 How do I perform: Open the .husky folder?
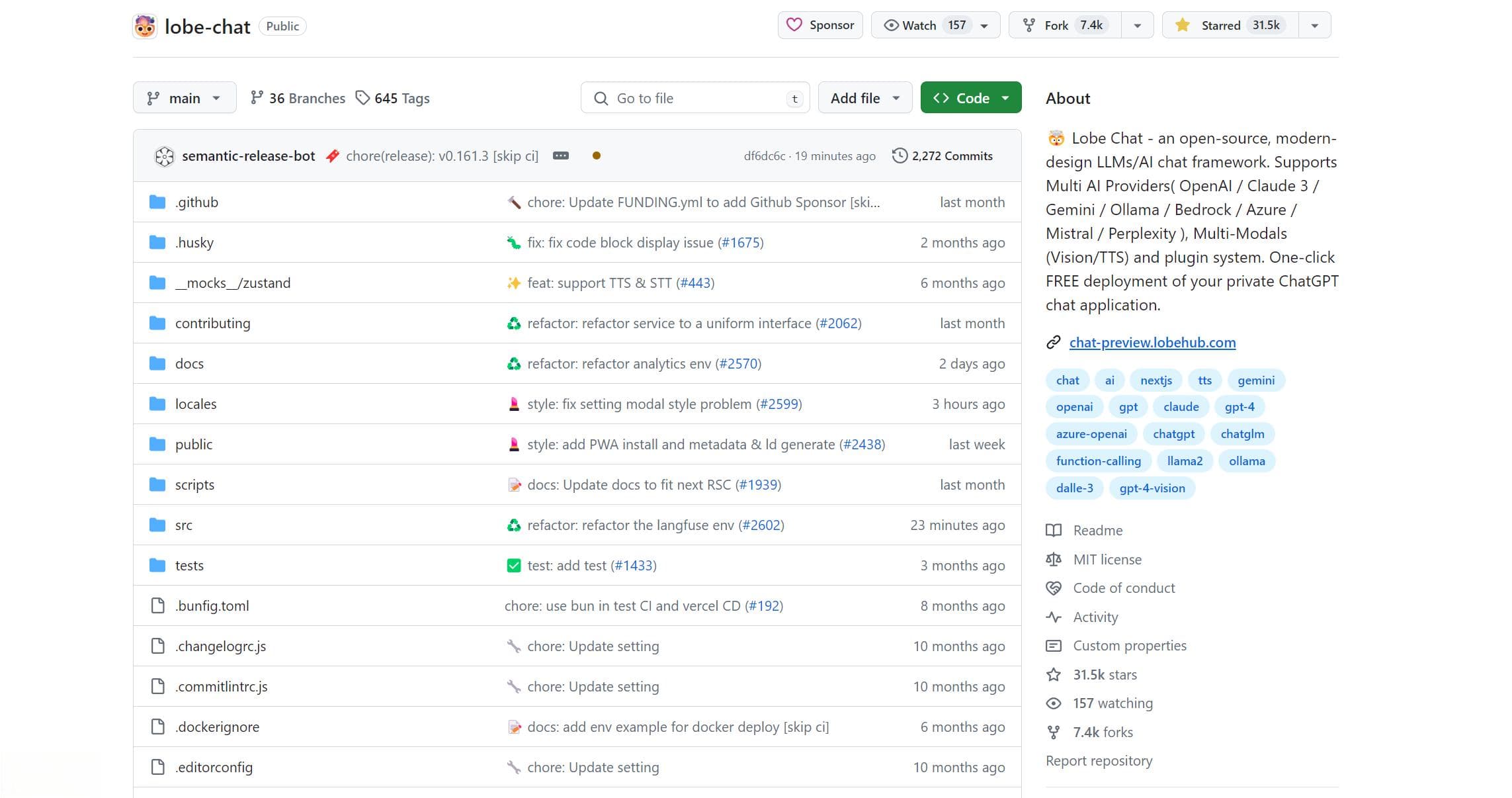pyautogui.click(x=194, y=242)
